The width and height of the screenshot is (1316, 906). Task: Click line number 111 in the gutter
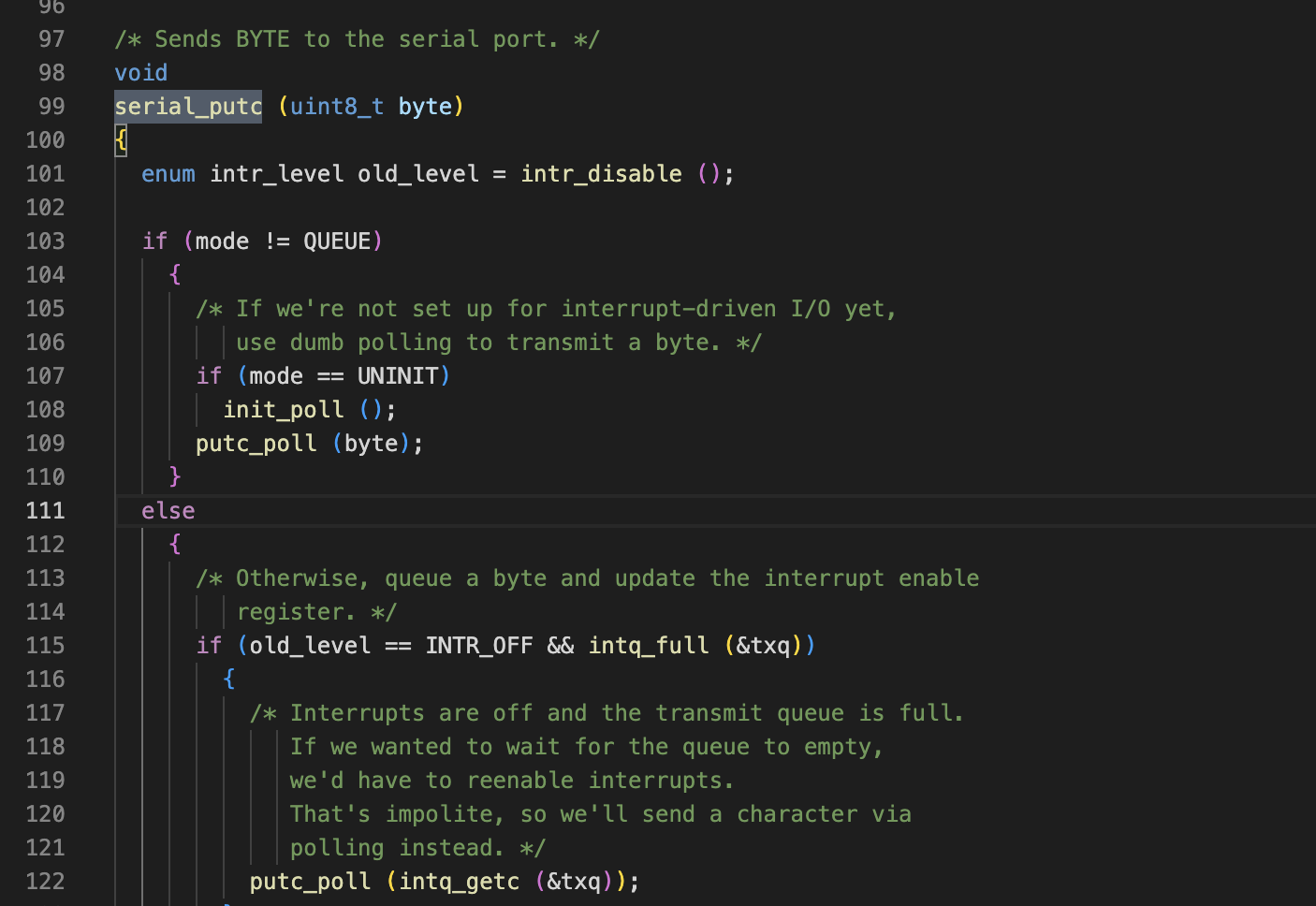(x=45, y=511)
